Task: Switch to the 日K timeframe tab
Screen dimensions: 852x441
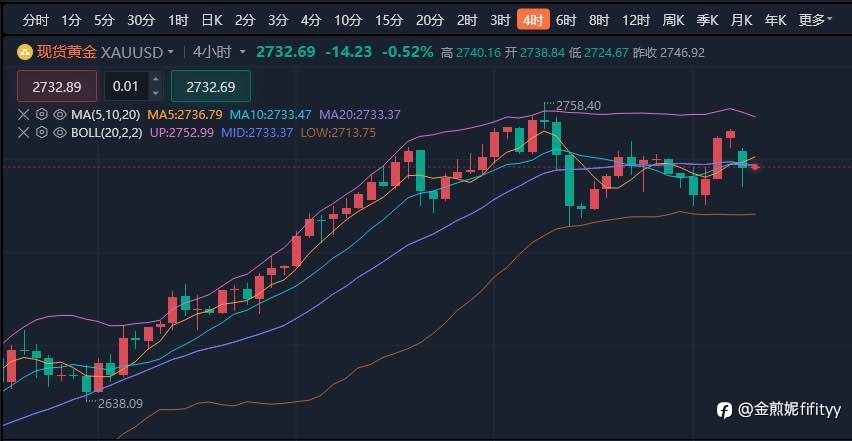Action: (211, 21)
